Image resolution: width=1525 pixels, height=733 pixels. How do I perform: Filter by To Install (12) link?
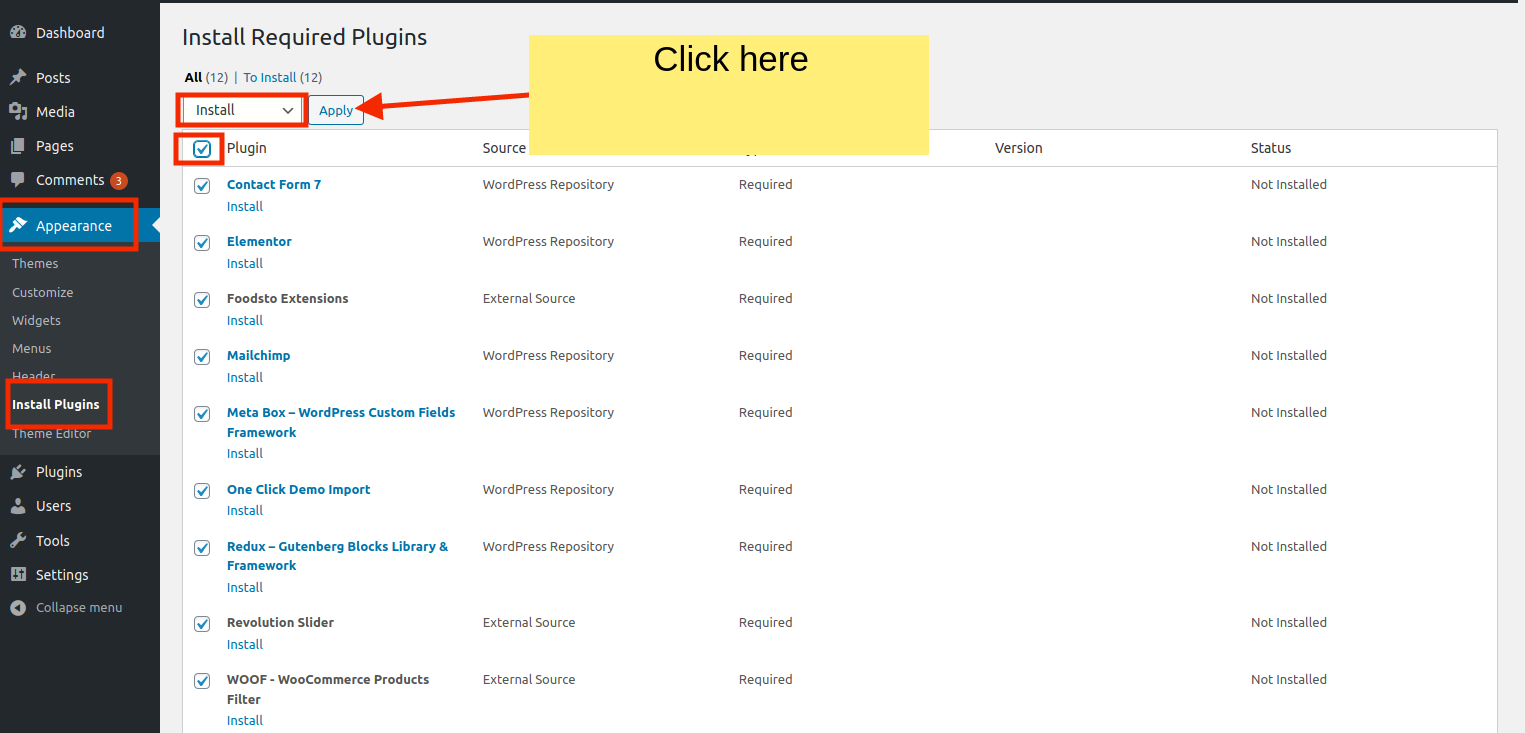283,77
